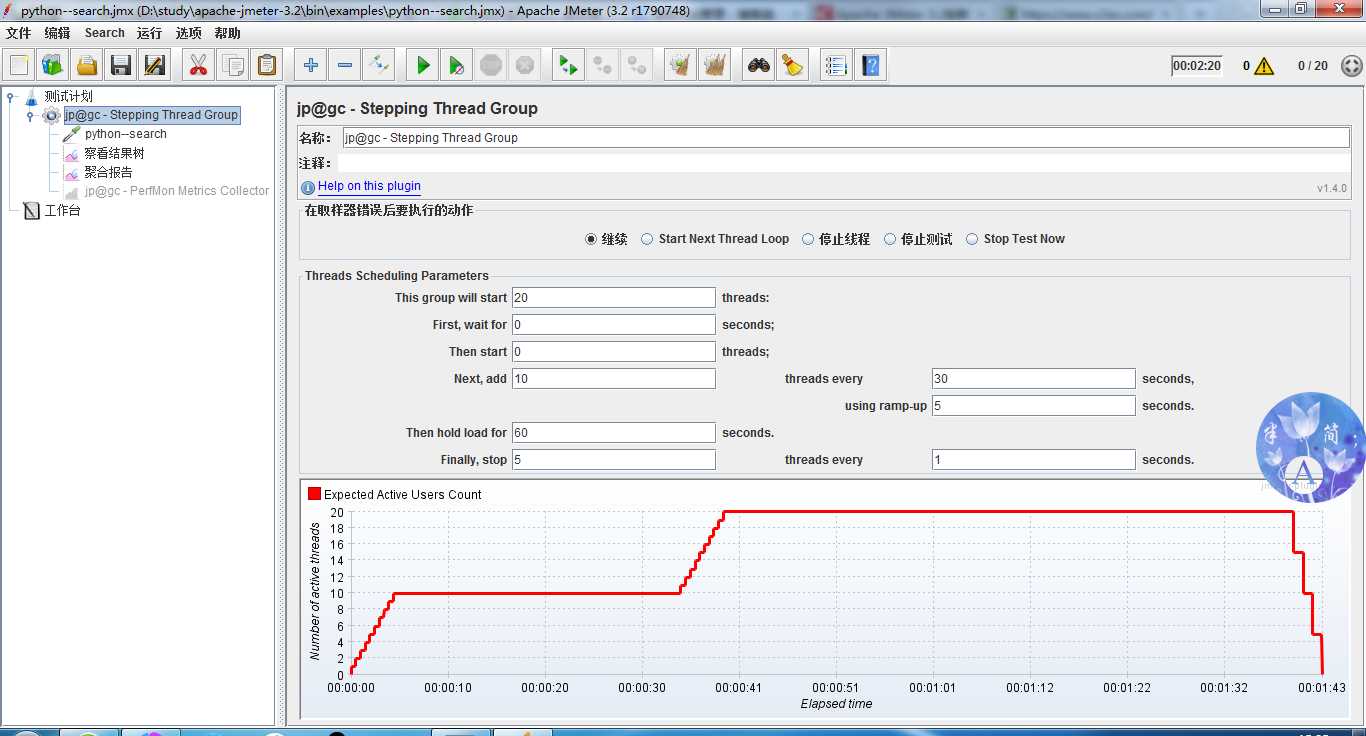The image size is (1366, 736).
Task: Open the 帮助 menu
Action: pos(227,33)
